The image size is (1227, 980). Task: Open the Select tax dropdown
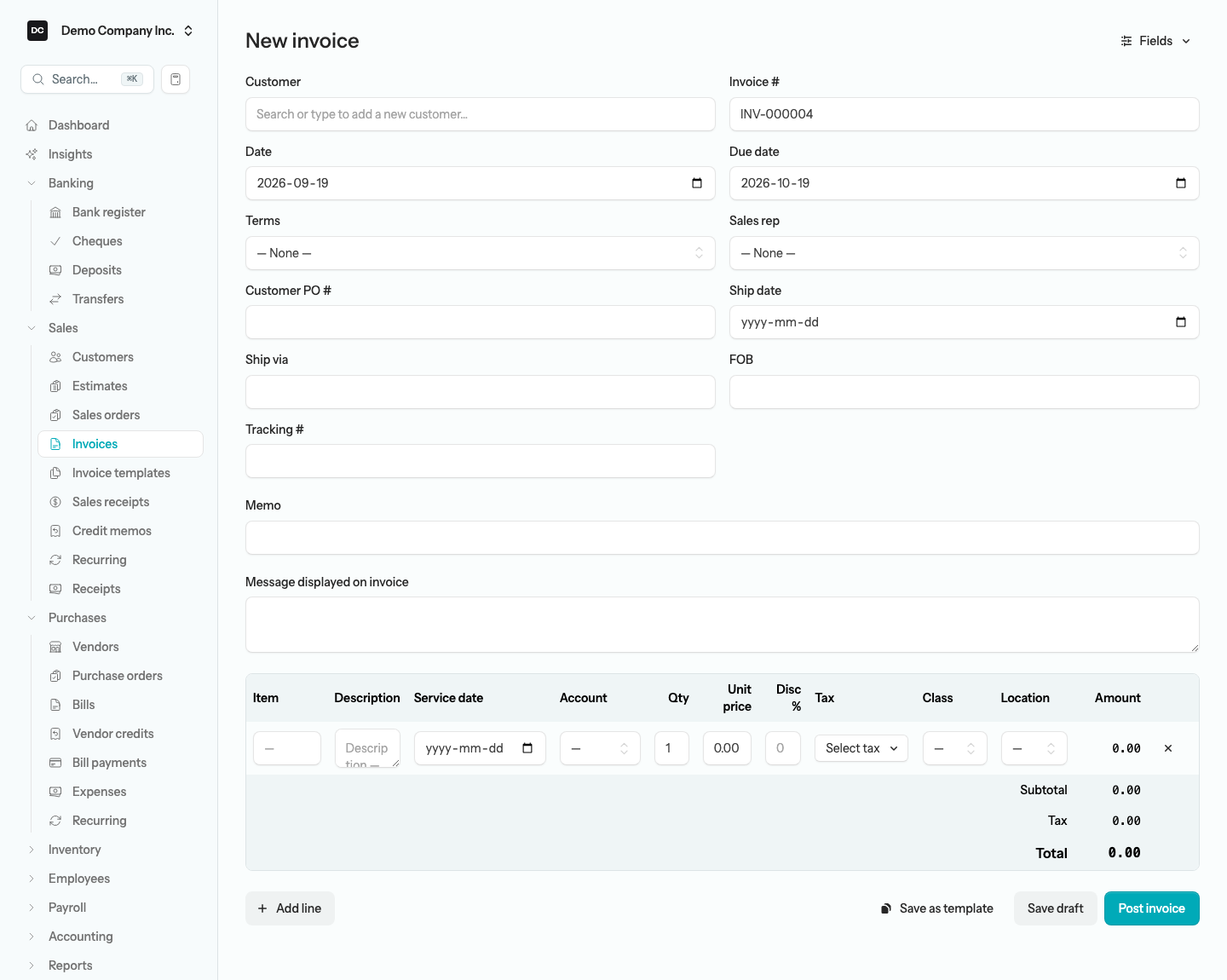[x=861, y=748]
